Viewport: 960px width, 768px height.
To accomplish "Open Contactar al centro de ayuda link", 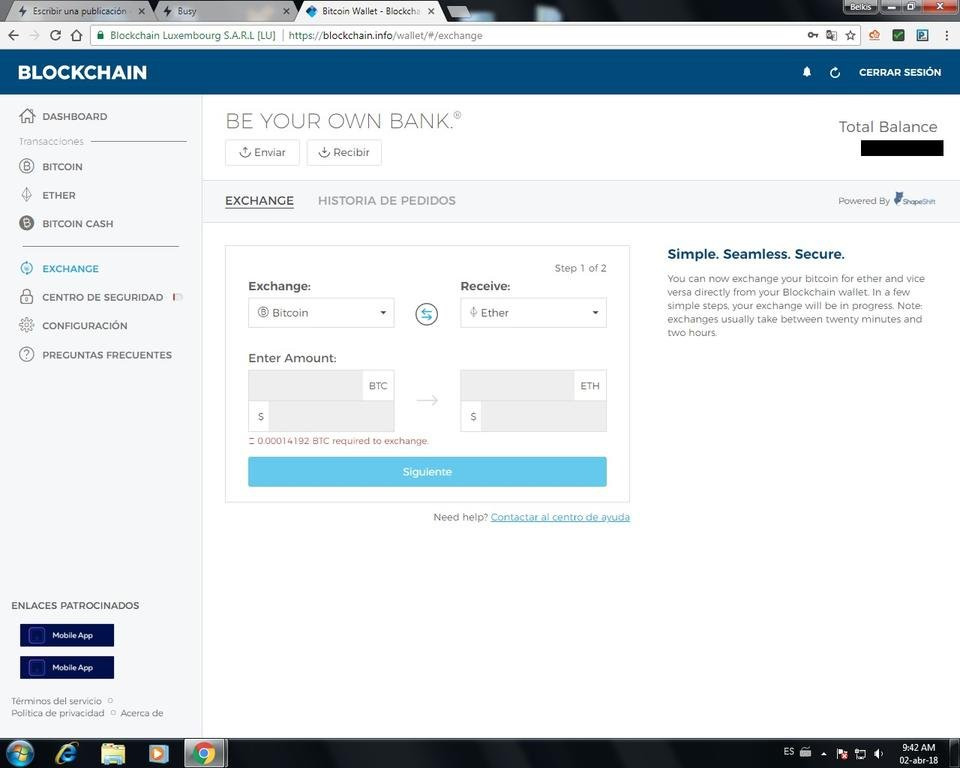I will (x=560, y=517).
